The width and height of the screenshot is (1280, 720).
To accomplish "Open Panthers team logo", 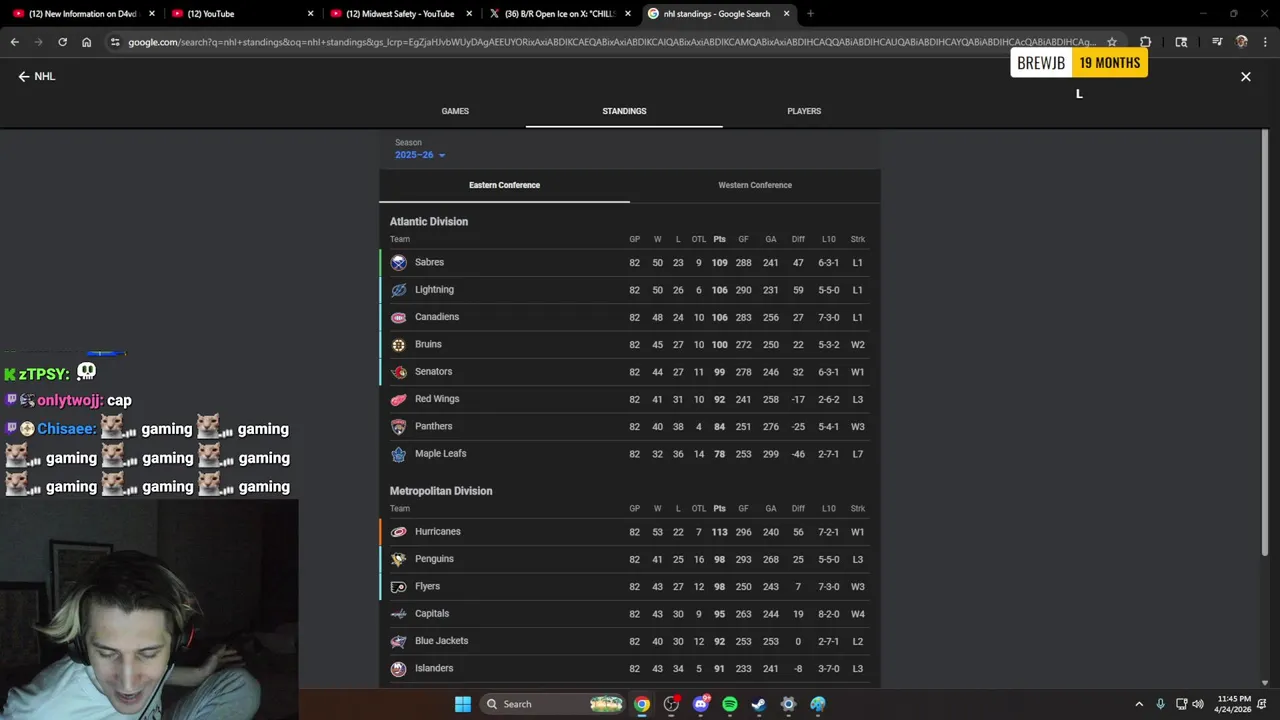I will pos(398,427).
